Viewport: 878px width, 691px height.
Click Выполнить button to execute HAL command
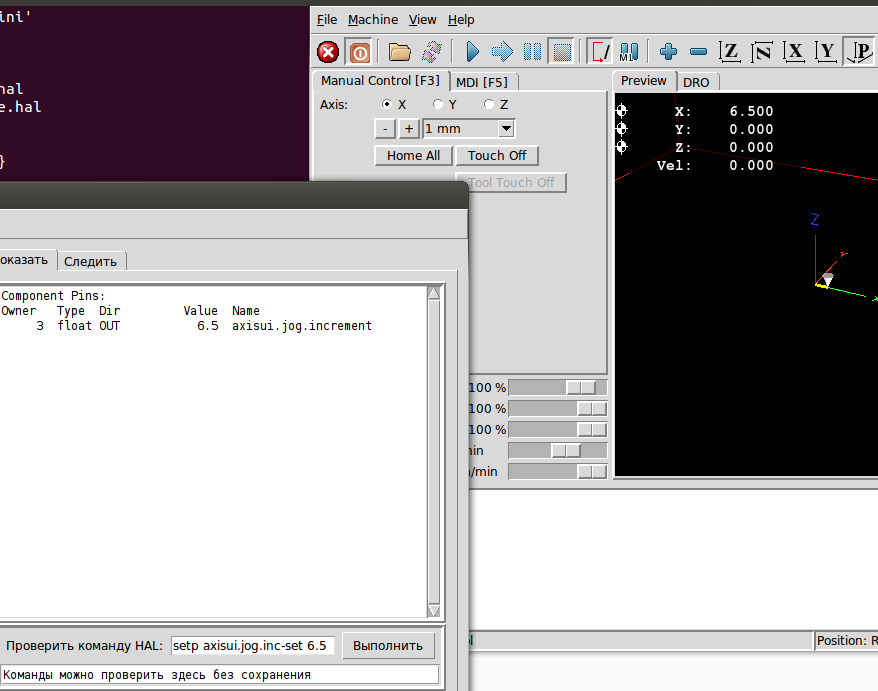(x=388, y=646)
